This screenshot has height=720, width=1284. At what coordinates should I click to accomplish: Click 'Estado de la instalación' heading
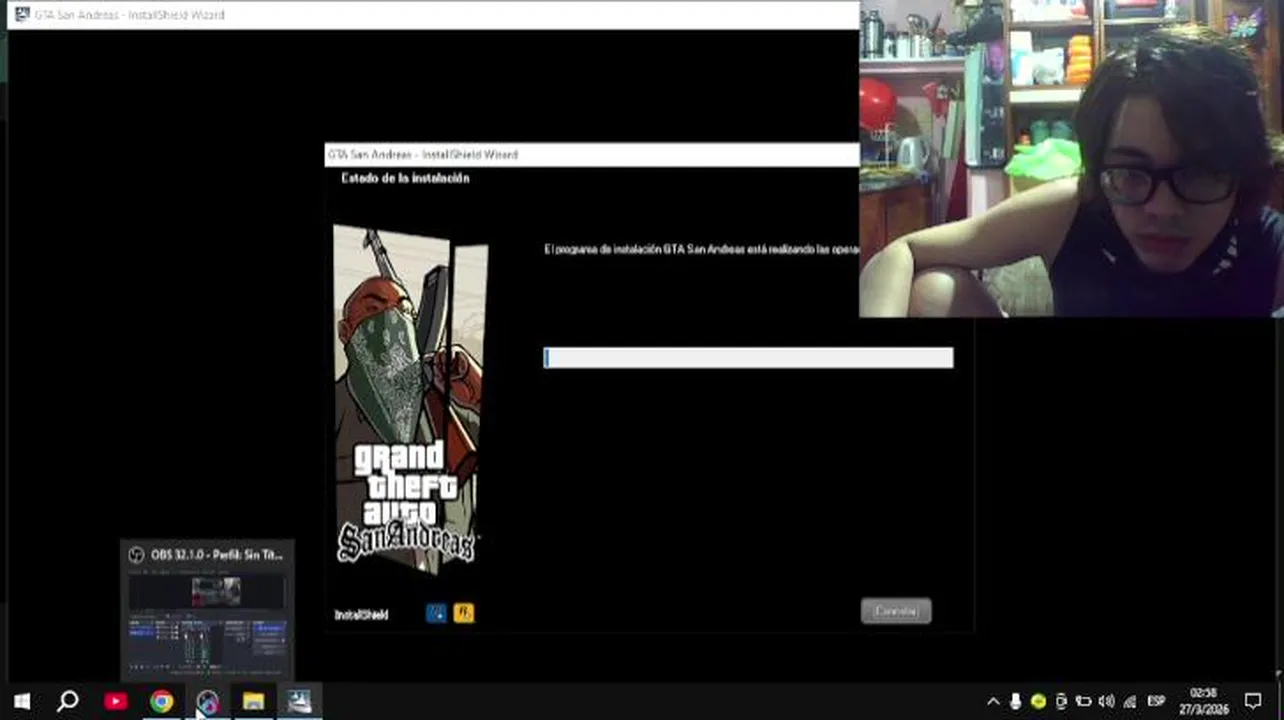click(405, 178)
